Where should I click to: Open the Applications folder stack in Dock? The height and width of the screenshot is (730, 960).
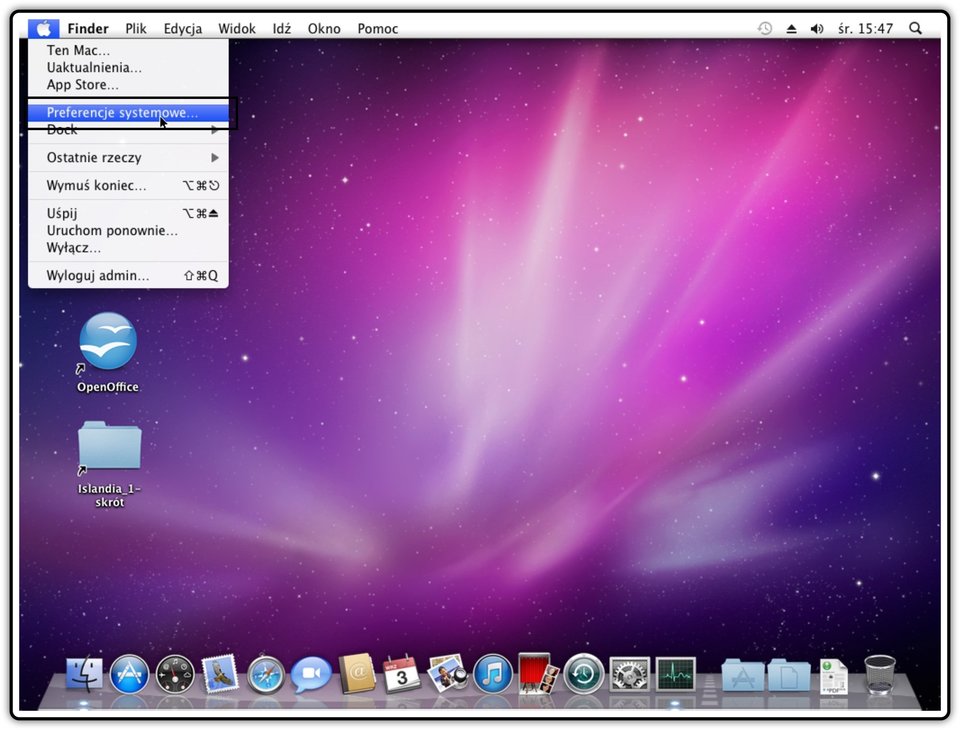tap(743, 675)
